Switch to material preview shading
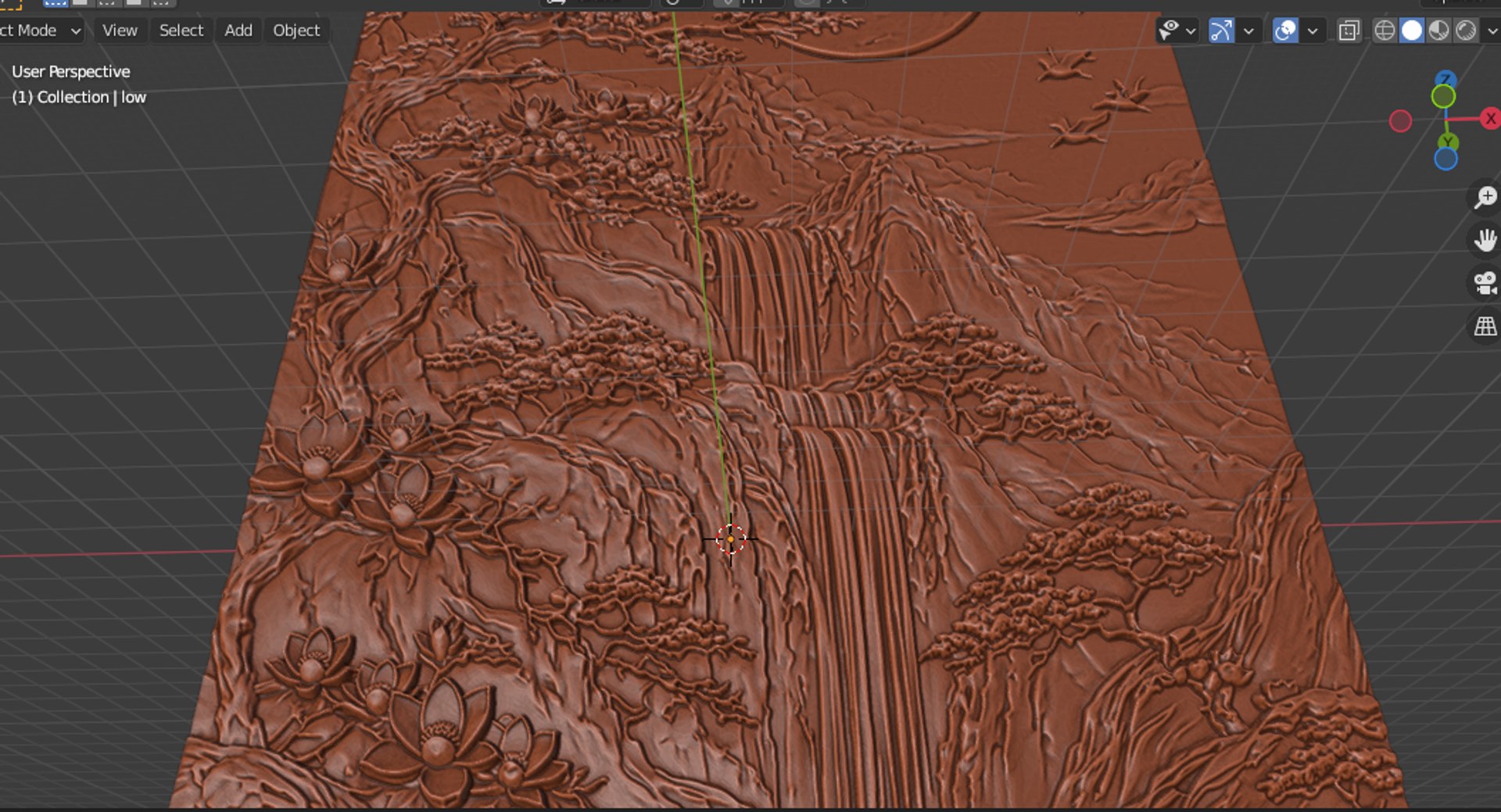 [x=1438, y=30]
